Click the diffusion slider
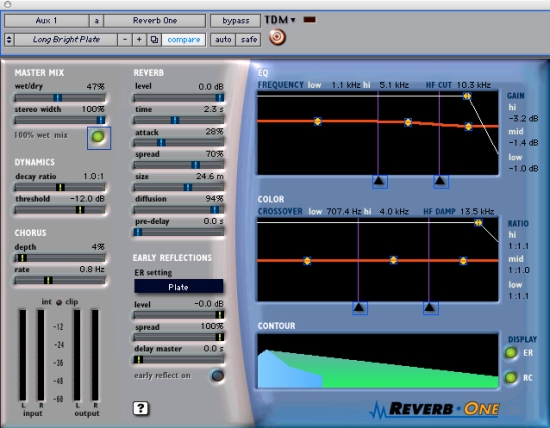This screenshot has width=550, height=428. (179, 210)
